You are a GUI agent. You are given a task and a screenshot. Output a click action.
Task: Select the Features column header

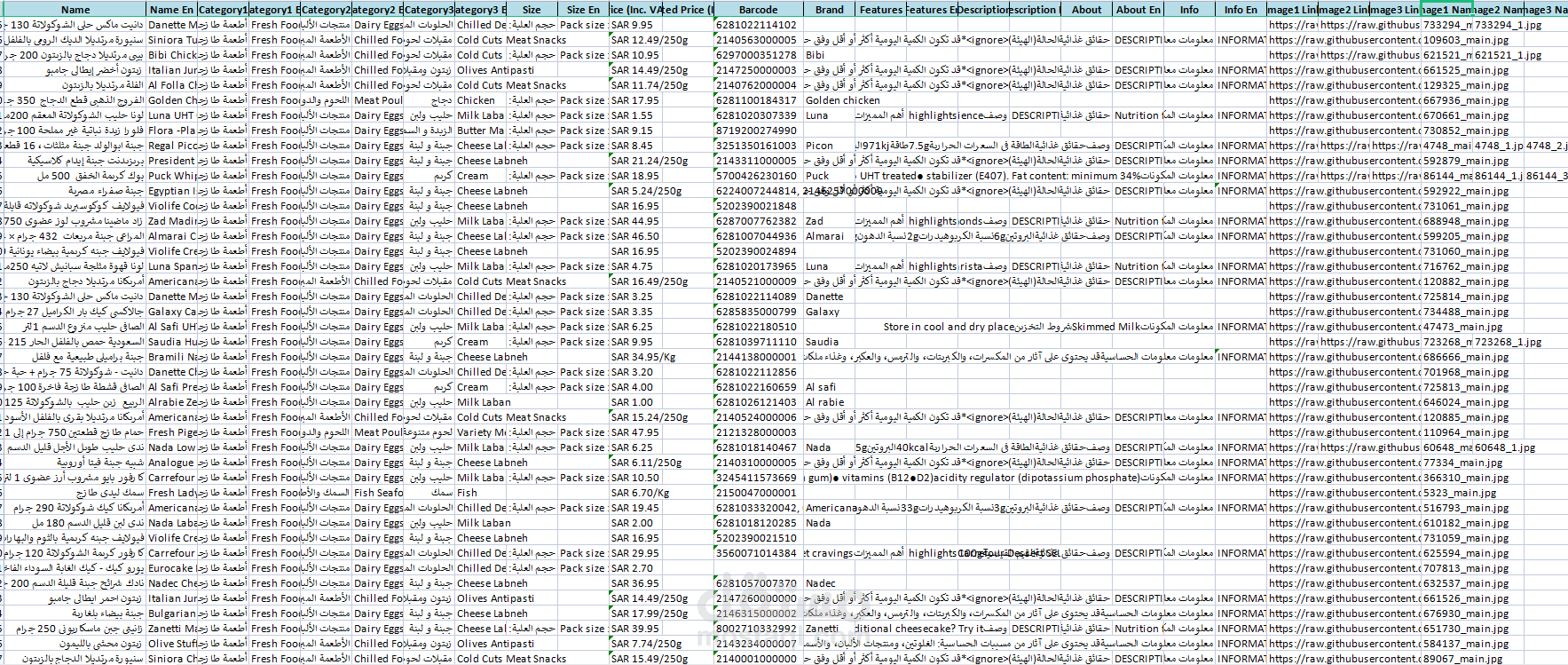(x=880, y=10)
